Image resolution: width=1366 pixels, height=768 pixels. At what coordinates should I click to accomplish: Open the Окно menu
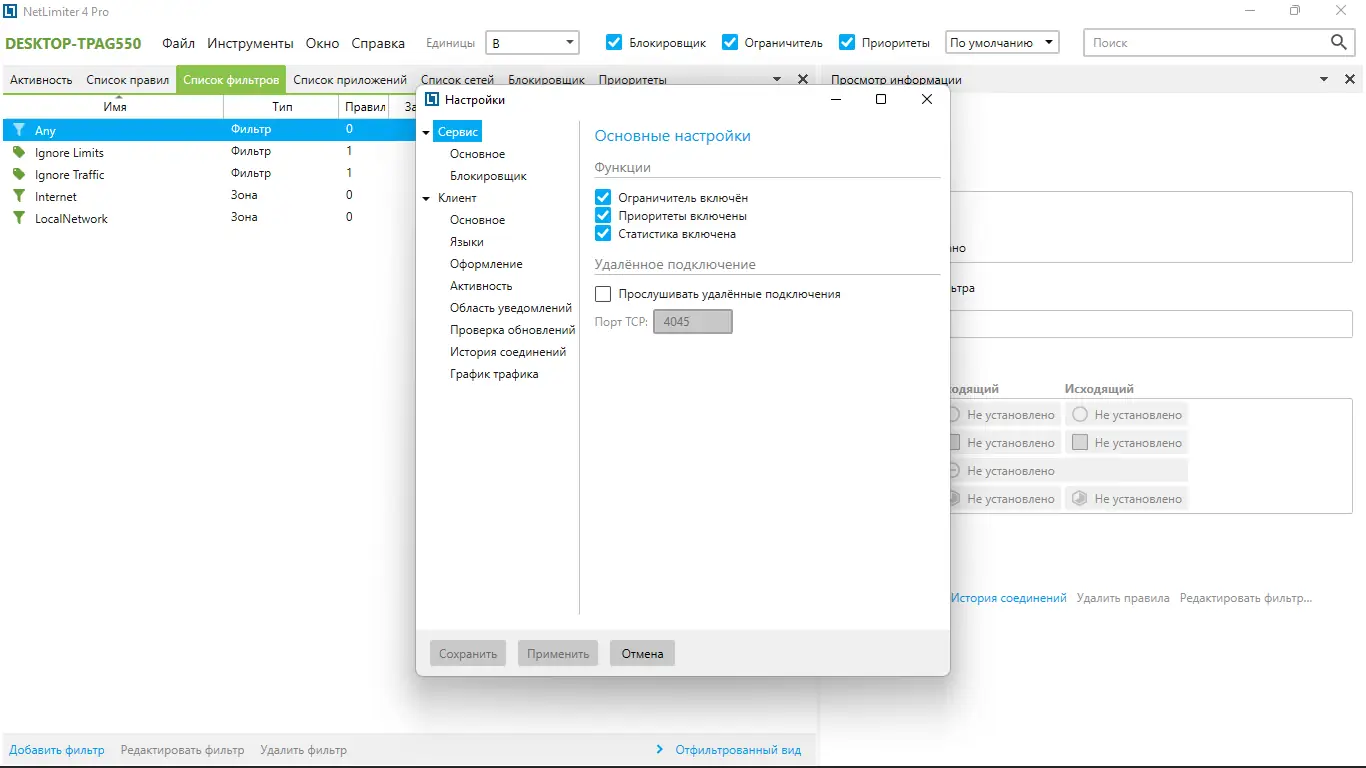pyautogui.click(x=323, y=43)
